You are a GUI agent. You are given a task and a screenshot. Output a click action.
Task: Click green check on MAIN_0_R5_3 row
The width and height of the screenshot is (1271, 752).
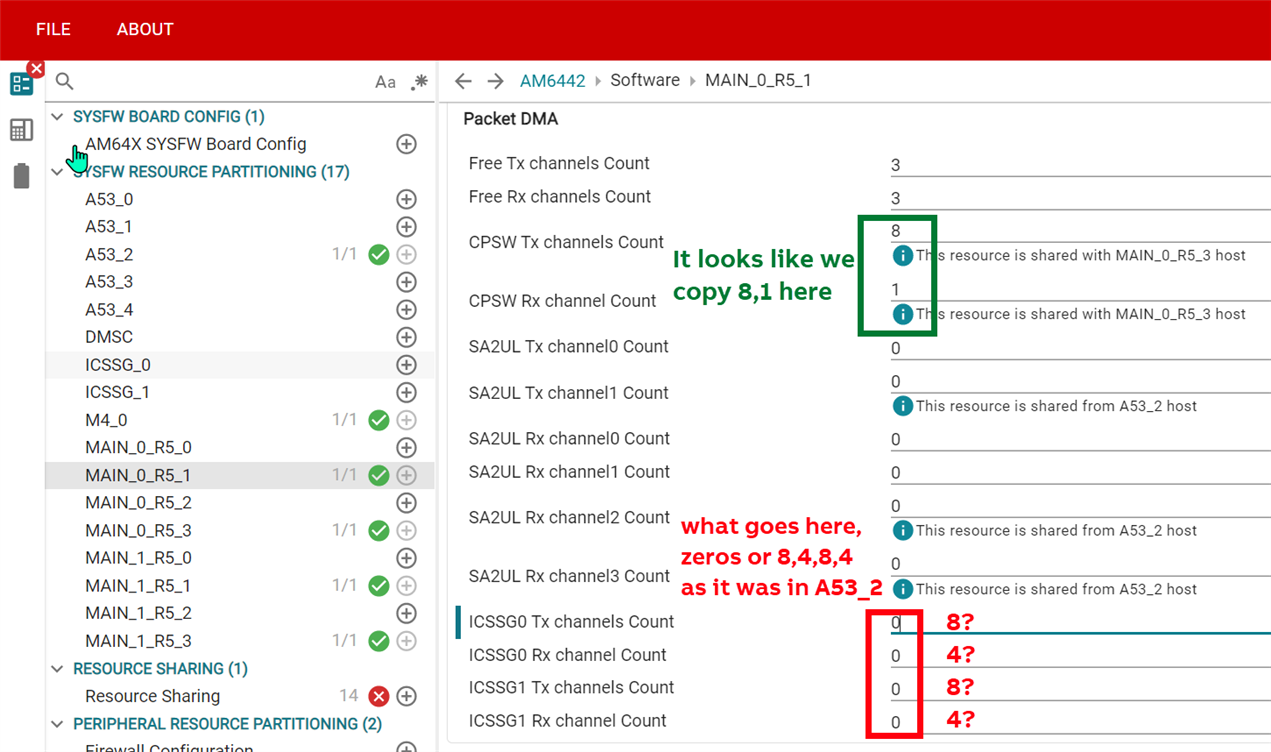coord(378,531)
